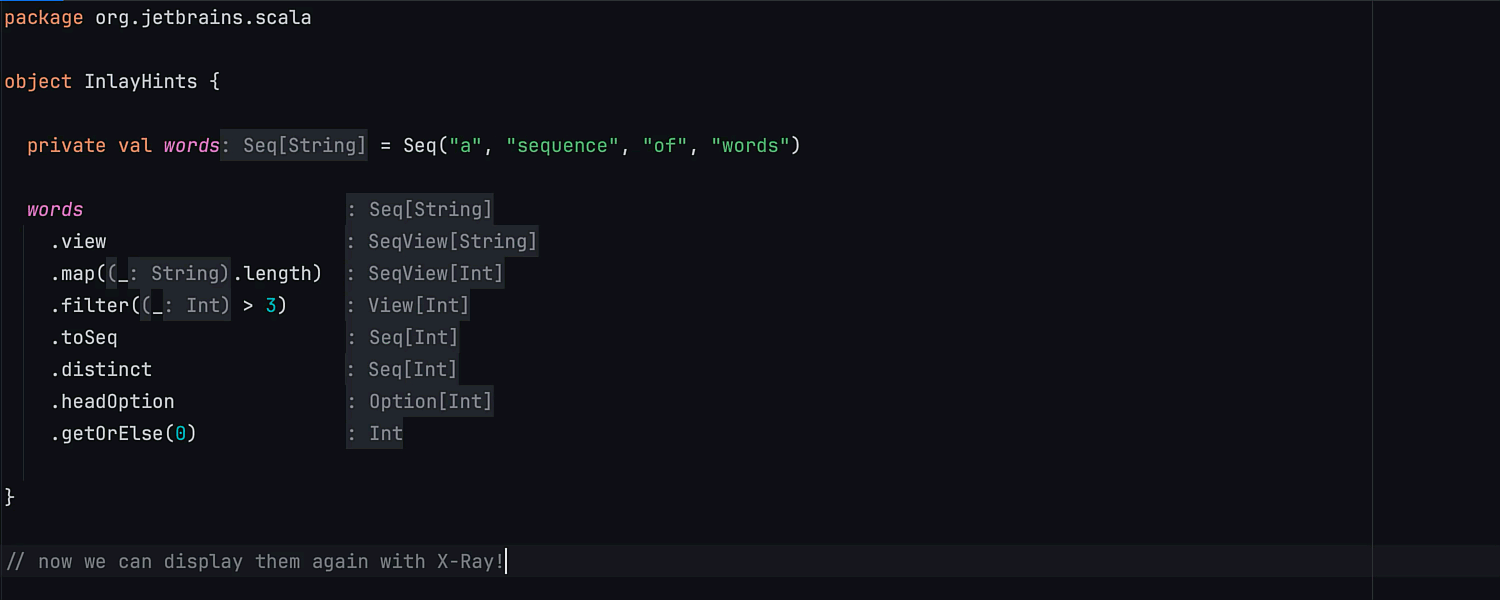Click the .length call in the map line
This screenshot has width=1500, height=600.
tap(277, 274)
